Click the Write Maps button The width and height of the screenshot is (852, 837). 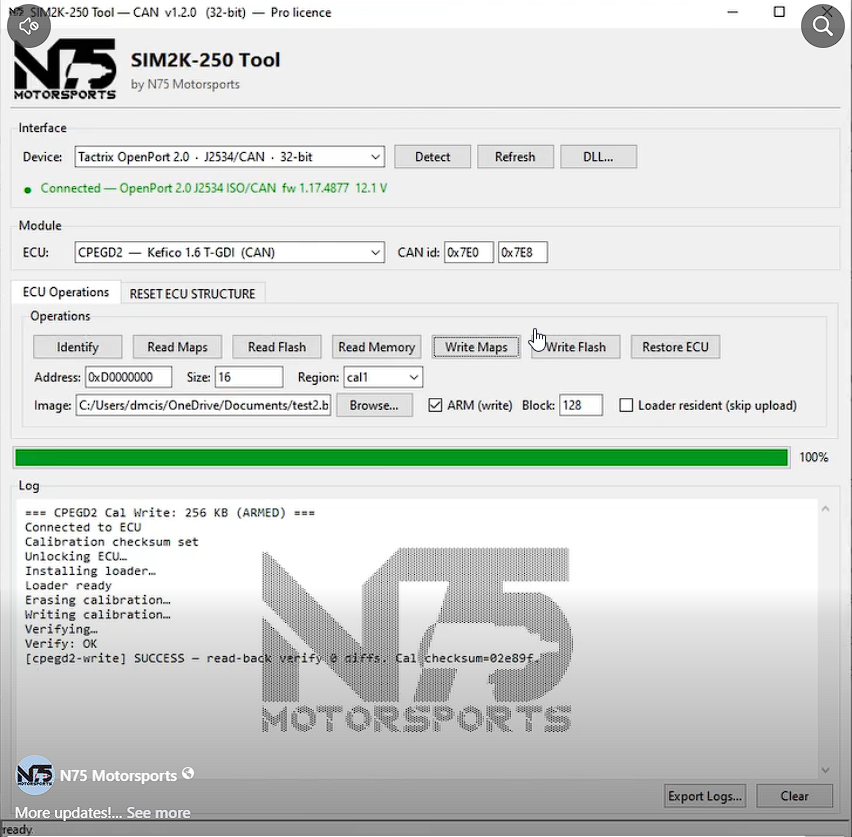click(x=476, y=347)
